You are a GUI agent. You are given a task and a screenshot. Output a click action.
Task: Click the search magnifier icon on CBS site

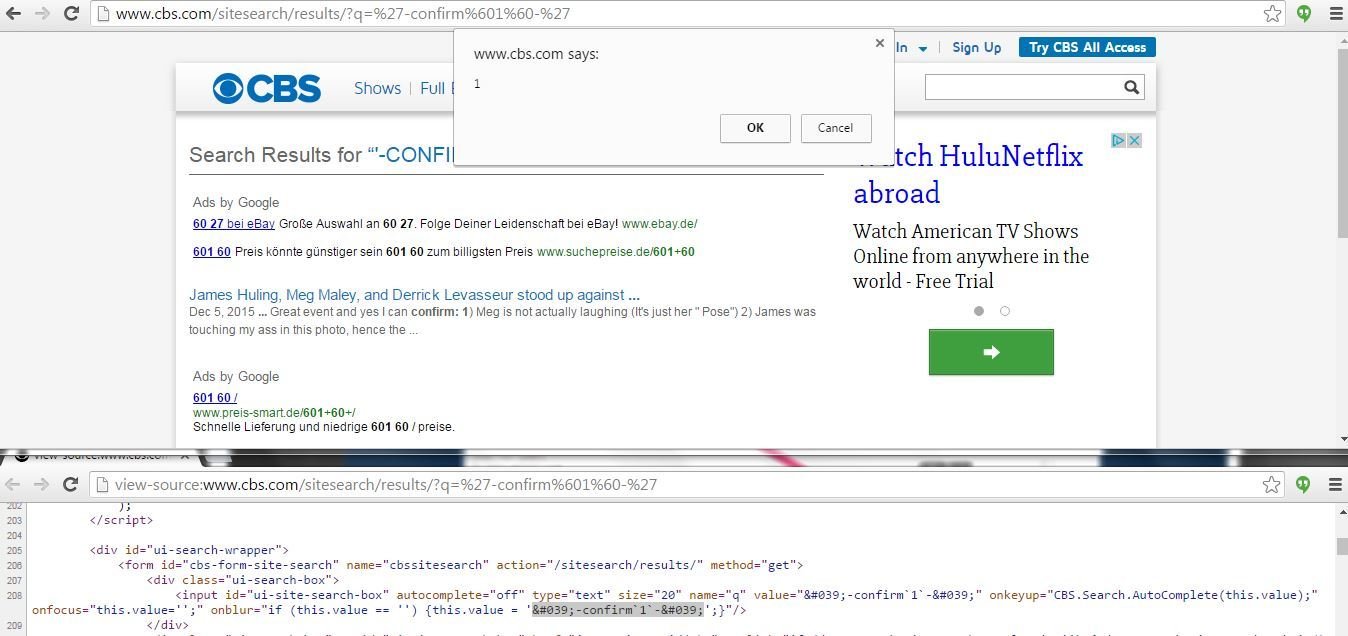1131,88
